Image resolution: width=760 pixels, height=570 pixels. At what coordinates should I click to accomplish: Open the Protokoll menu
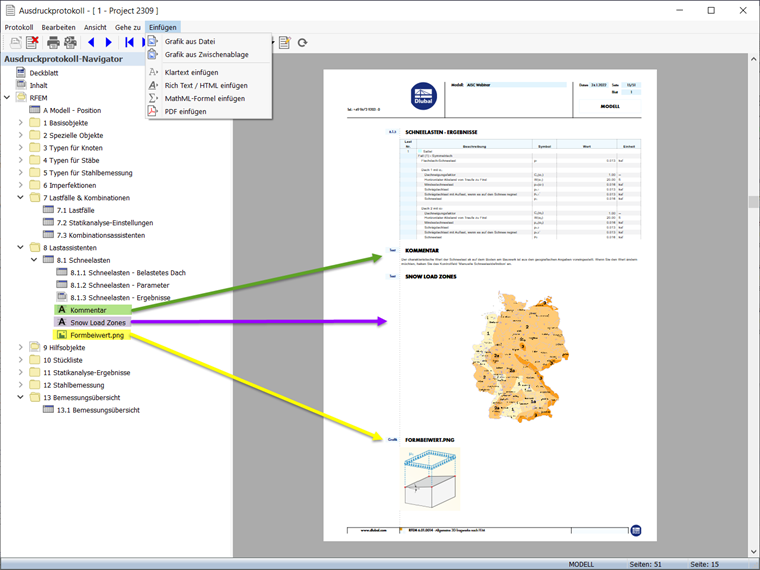click(x=19, y=27)
